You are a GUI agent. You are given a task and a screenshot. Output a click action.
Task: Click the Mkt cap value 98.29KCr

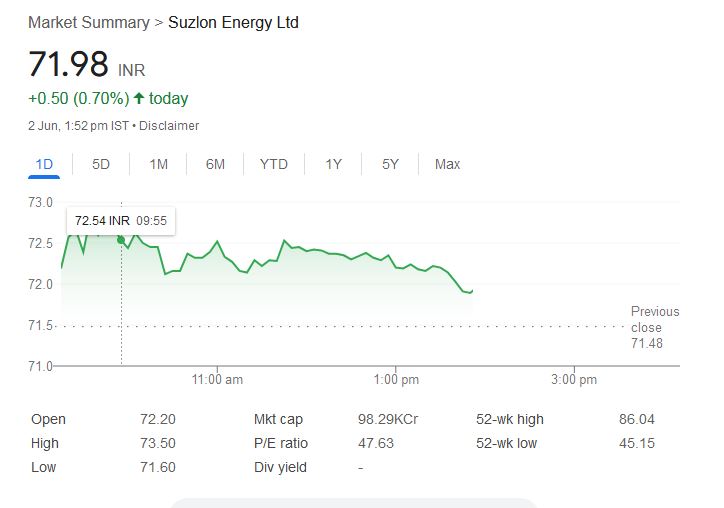point(388,419)
